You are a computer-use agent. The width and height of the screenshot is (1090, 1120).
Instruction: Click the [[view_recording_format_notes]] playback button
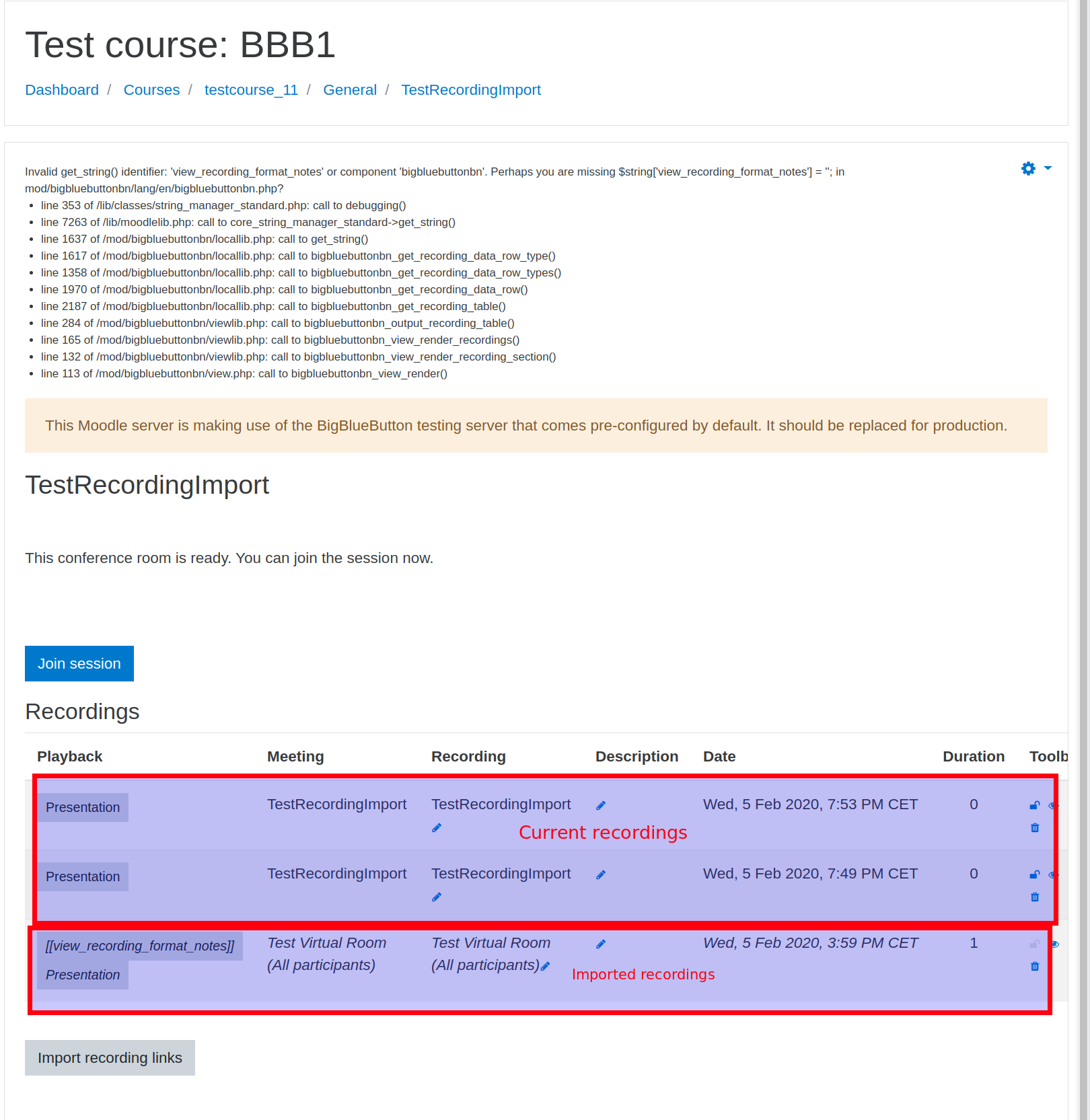pyautogui.click(x=140, y=946)
